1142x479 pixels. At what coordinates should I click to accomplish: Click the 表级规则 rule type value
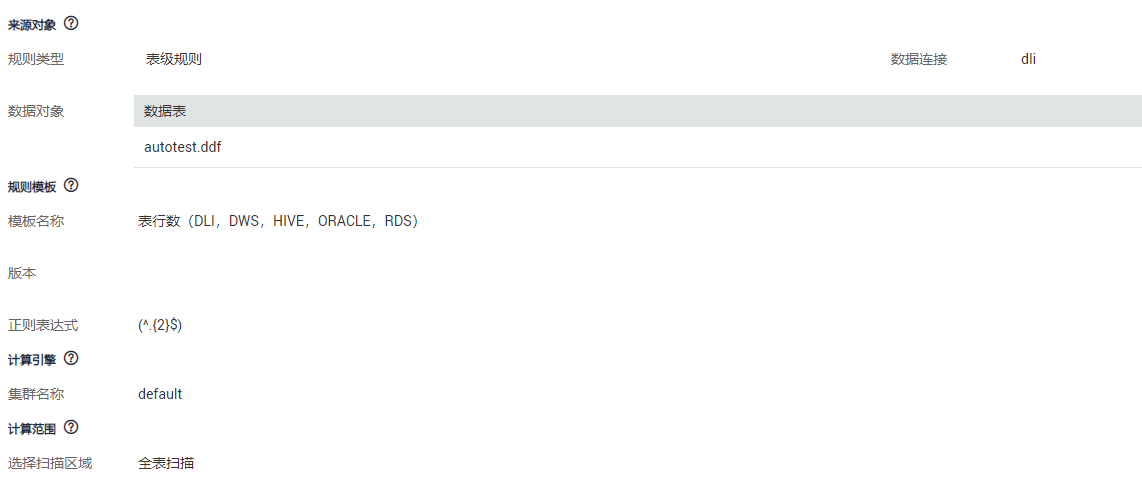(174, 59)
